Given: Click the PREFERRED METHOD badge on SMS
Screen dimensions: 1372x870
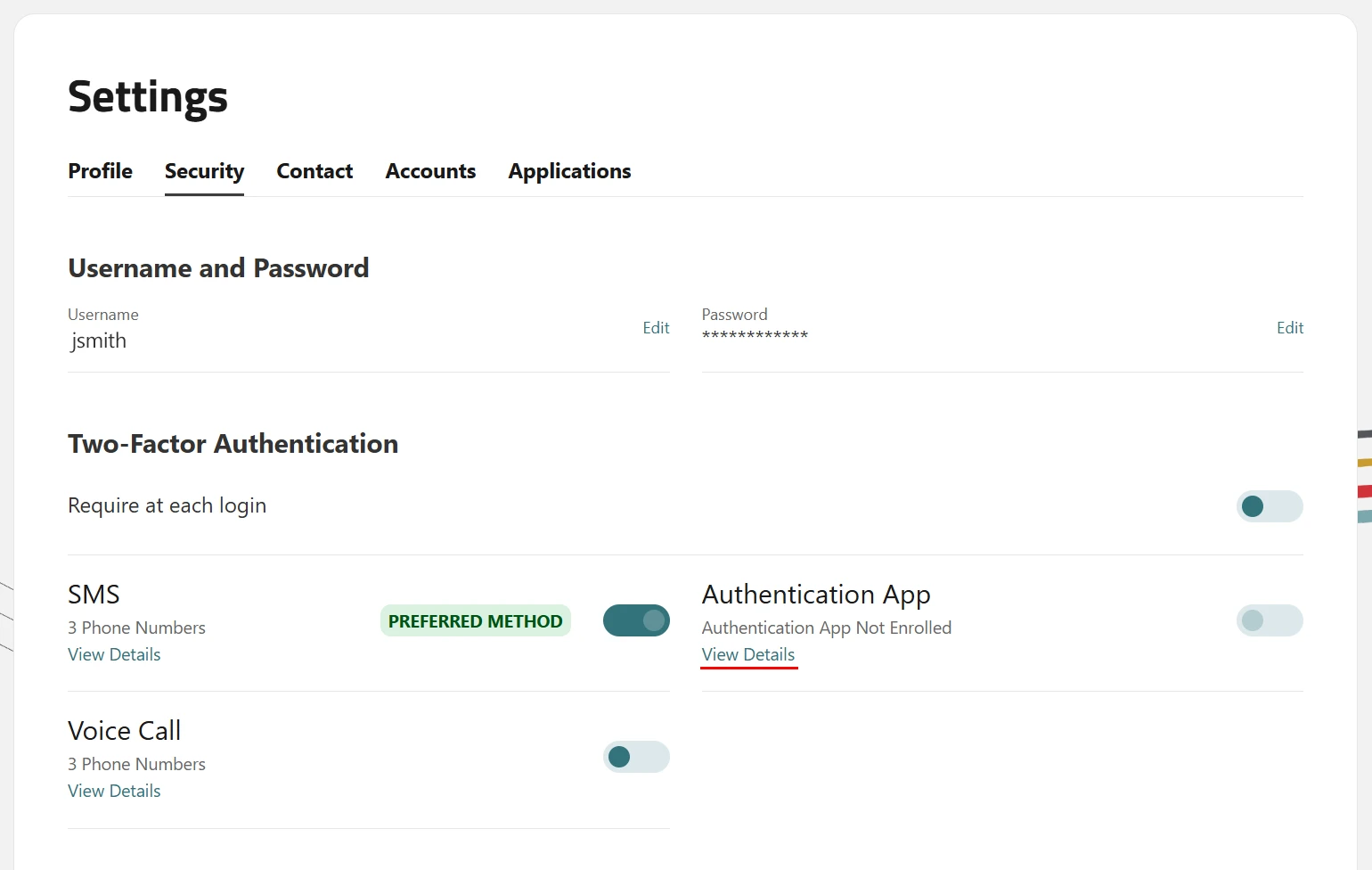Looking at the screenshot, I should pos(475,620).
